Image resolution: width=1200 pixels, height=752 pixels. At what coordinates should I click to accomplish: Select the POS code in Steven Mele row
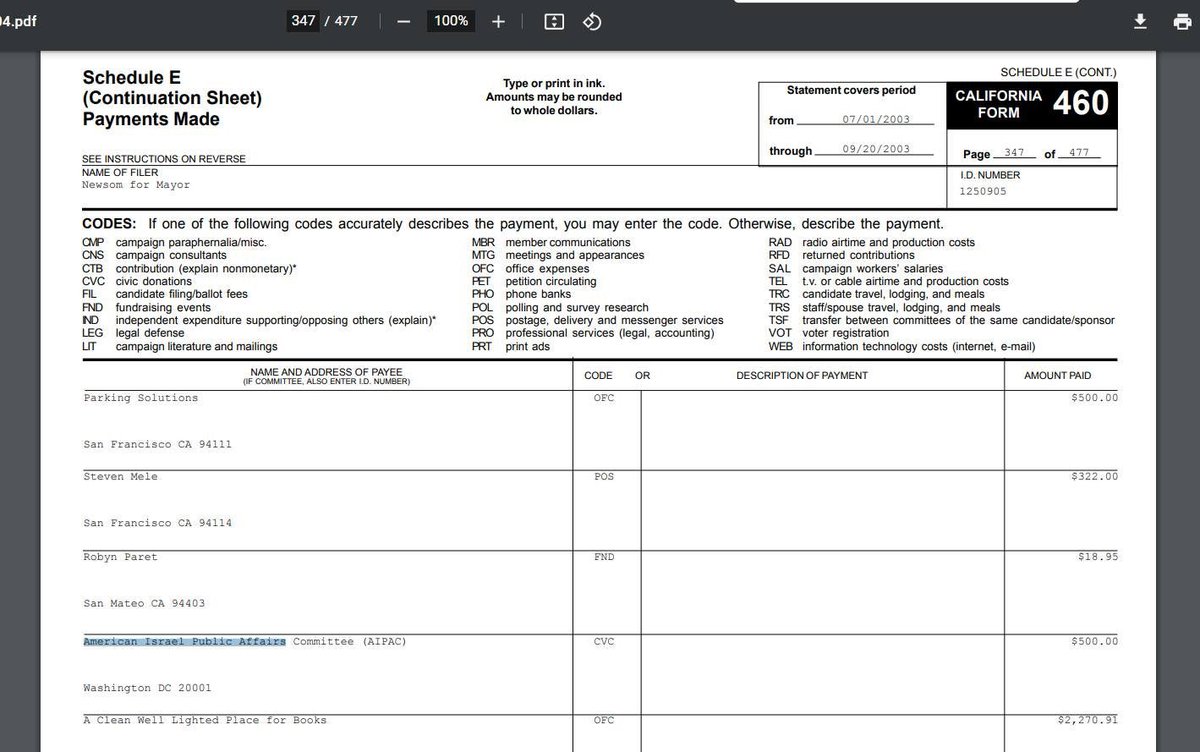(604, 477)
